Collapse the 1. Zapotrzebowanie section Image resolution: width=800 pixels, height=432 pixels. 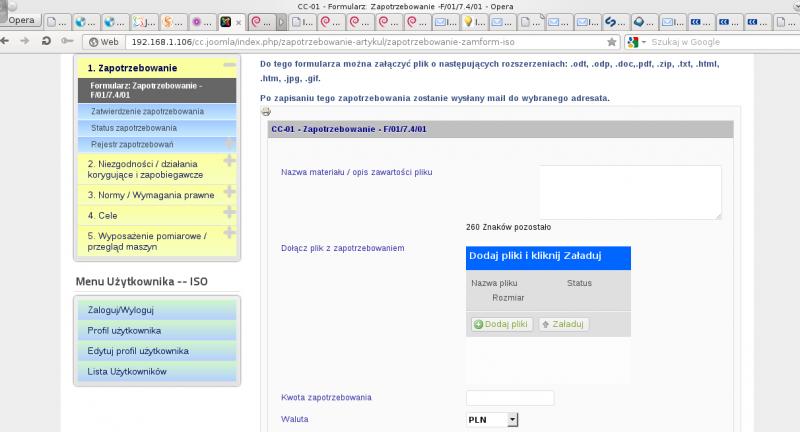tap(230, 65)
